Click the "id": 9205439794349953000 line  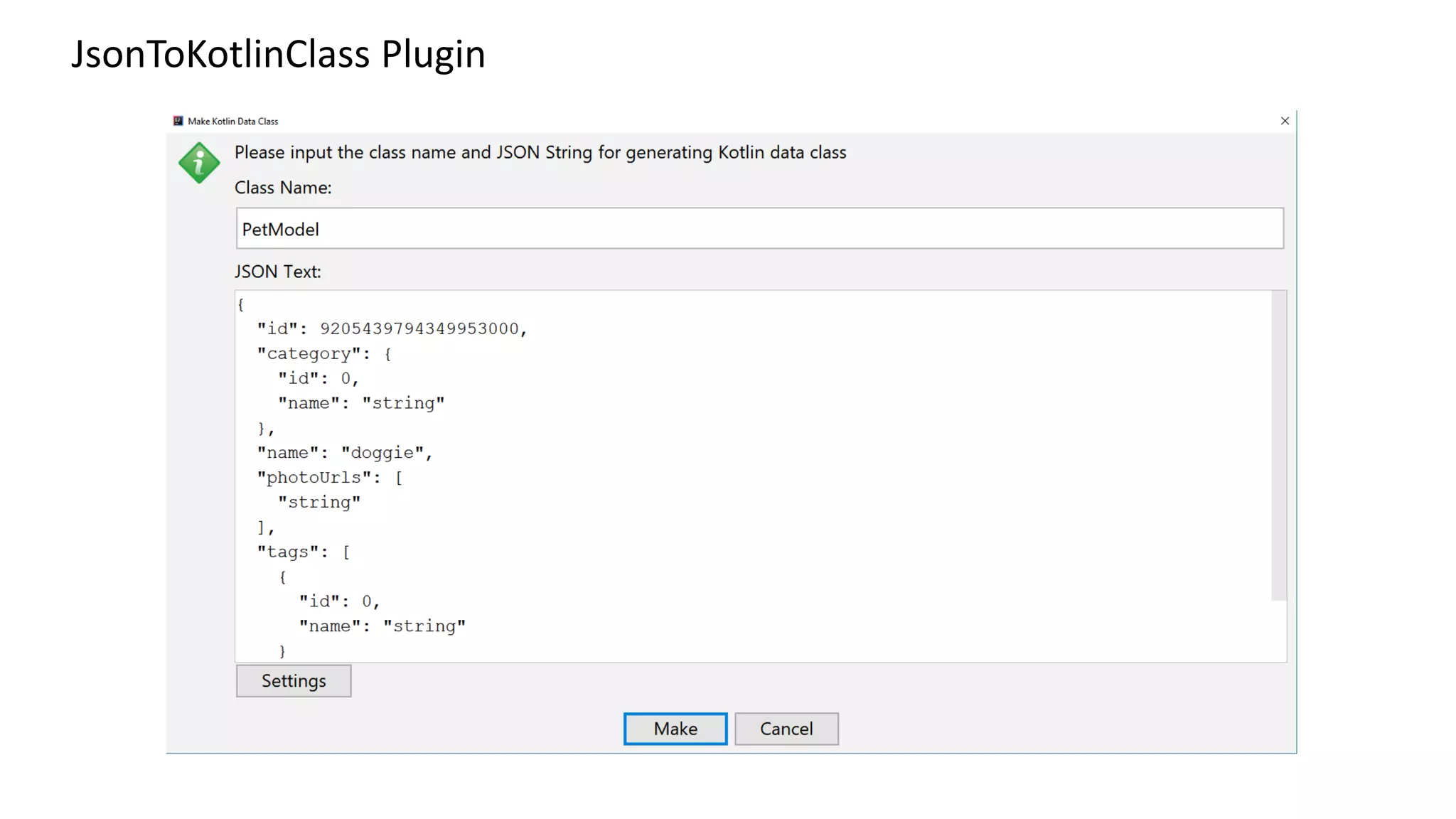392,328
